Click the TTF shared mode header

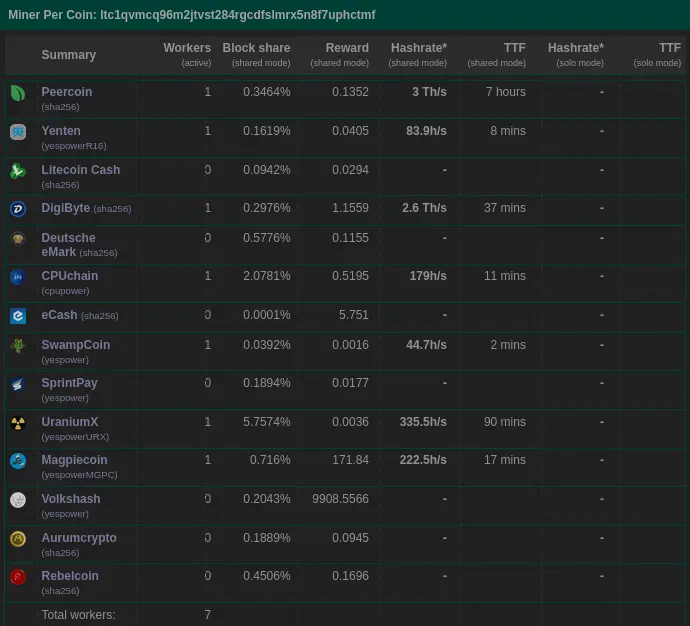(497, 55)
